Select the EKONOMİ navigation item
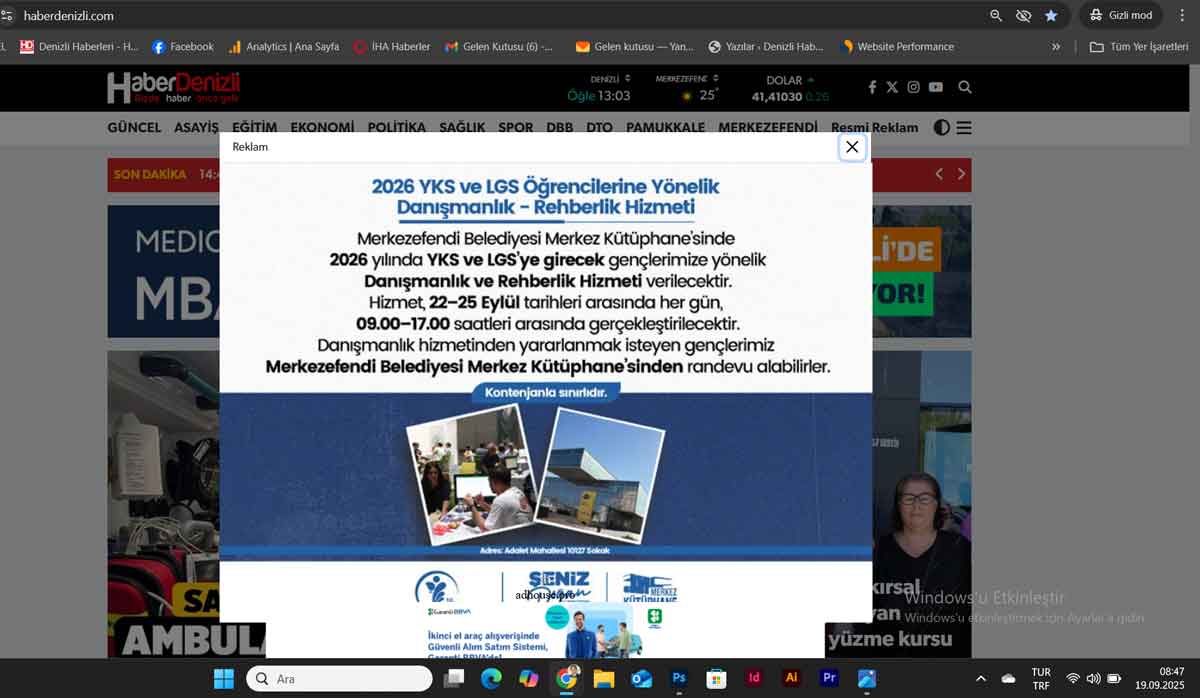Screen dimensions: 1200x698 322,127
